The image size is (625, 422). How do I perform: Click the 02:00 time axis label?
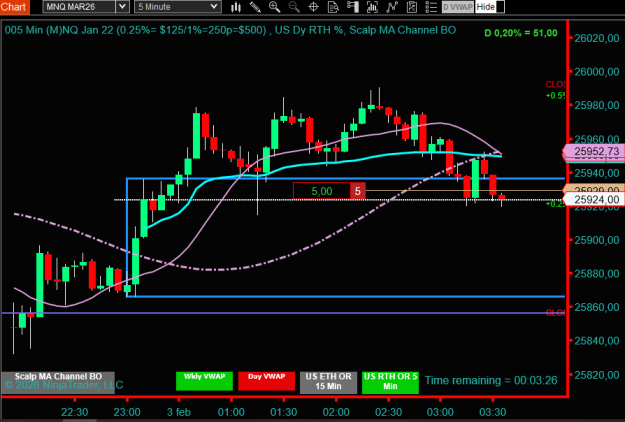[x=336, y=412]
